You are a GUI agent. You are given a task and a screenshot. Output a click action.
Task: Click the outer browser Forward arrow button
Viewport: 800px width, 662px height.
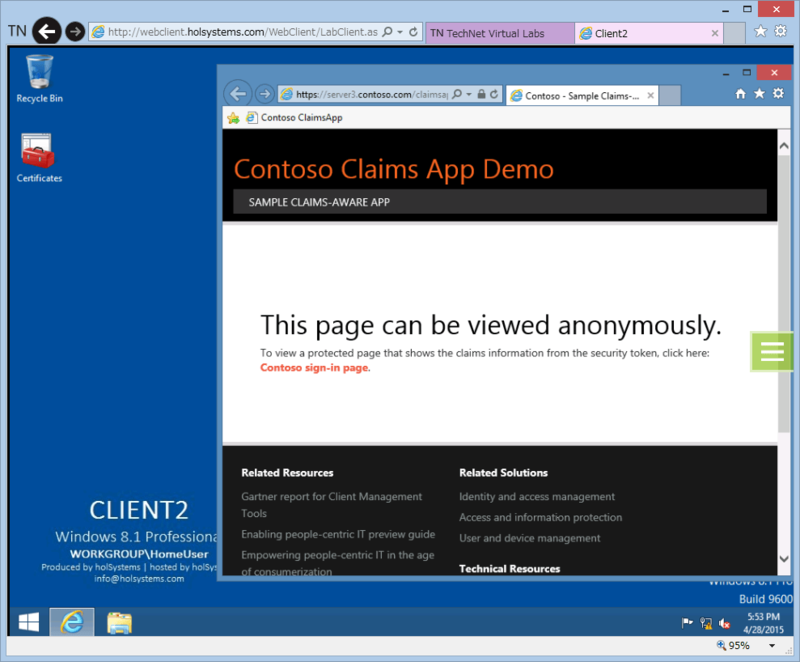point(75,32)
